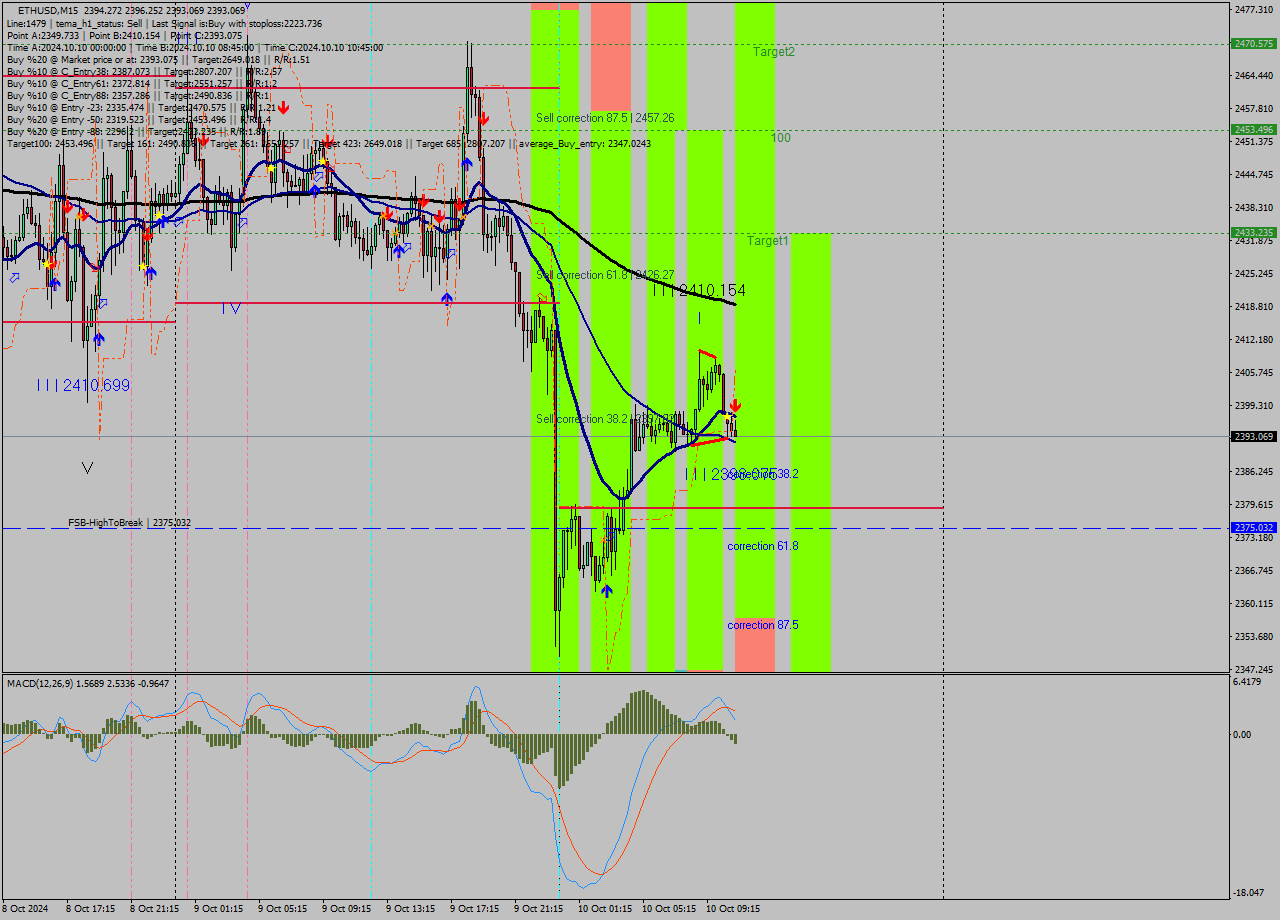Click the 2412.180 value on the price scale

point(1254,339)
